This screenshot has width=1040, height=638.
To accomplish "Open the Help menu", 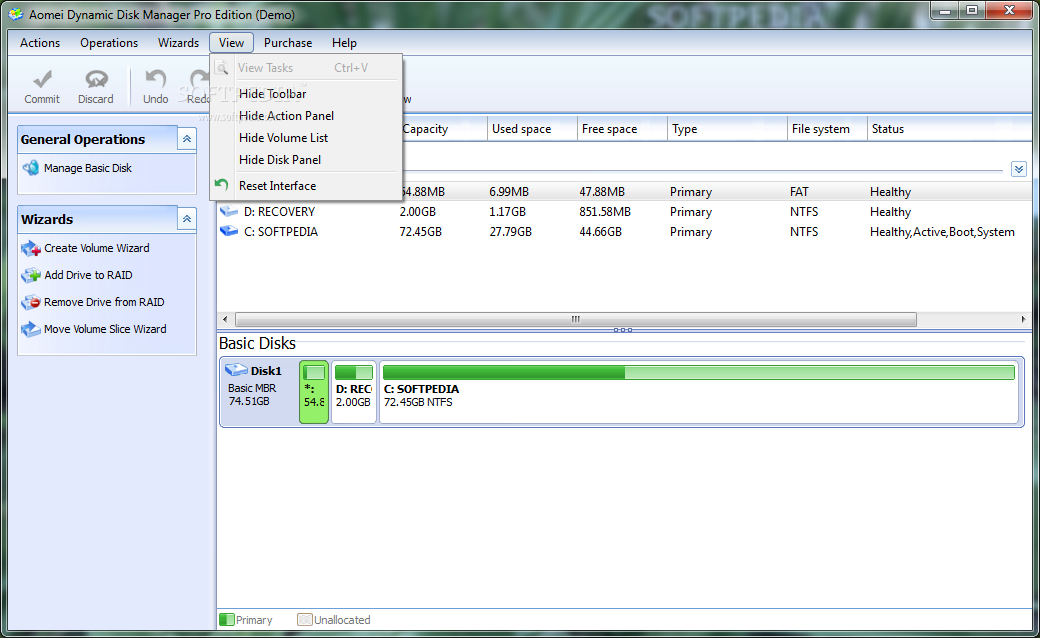I will click(344, 42).
